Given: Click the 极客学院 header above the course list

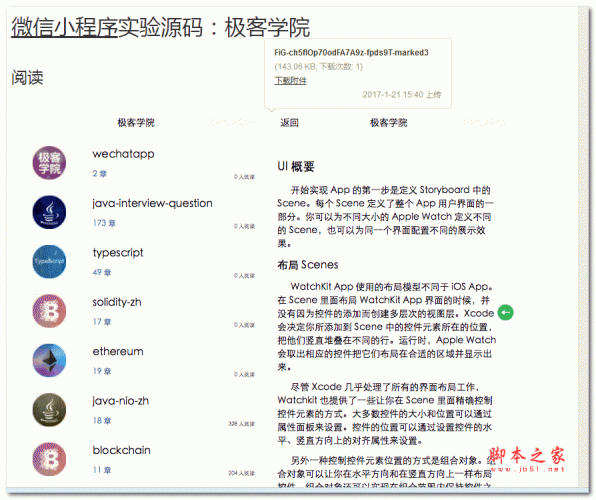Looking at the screenshot, I should [136, 122].
